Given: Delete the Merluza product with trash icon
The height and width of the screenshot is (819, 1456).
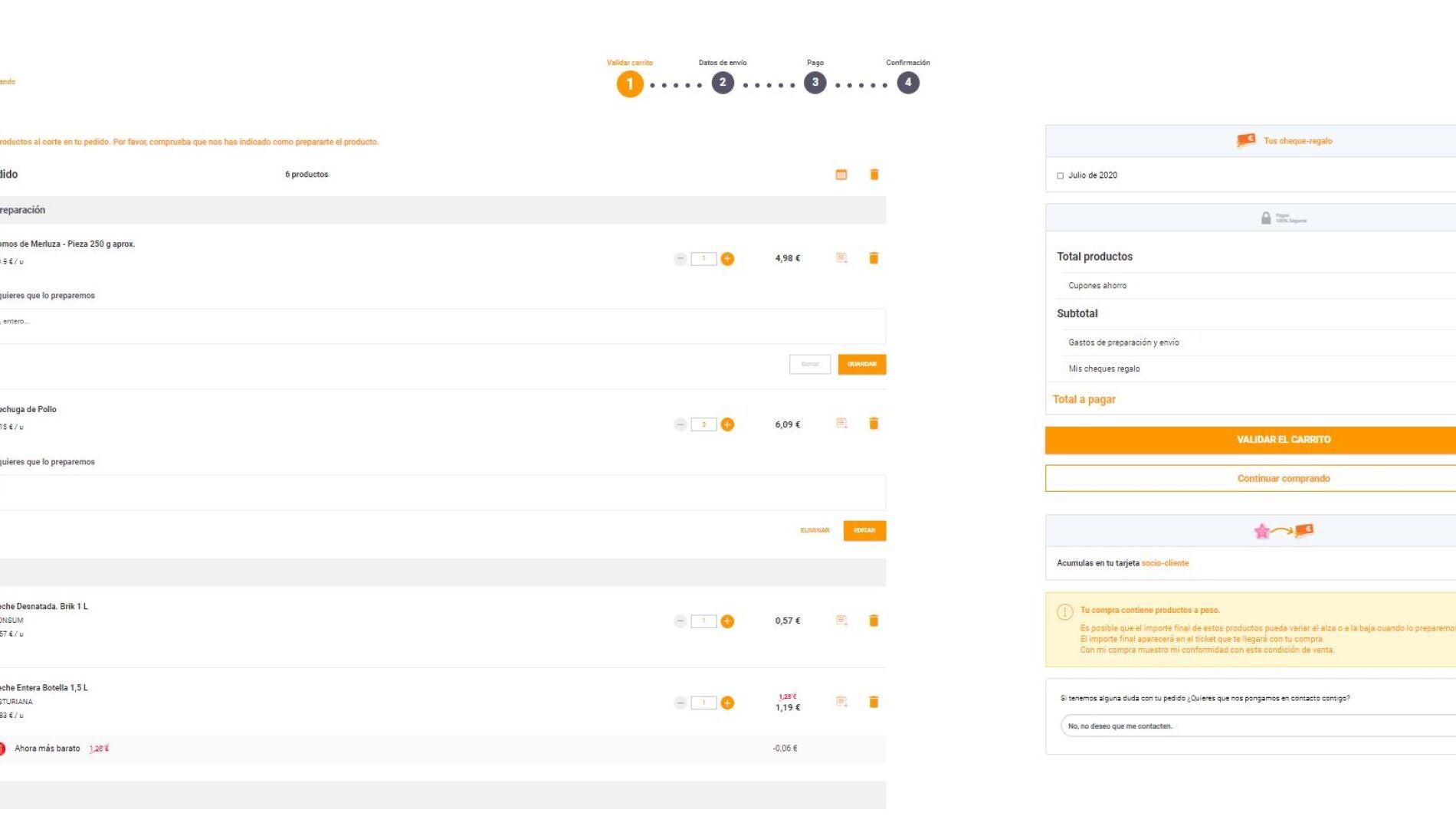Looking at the screenshot, I should [874, 258].
